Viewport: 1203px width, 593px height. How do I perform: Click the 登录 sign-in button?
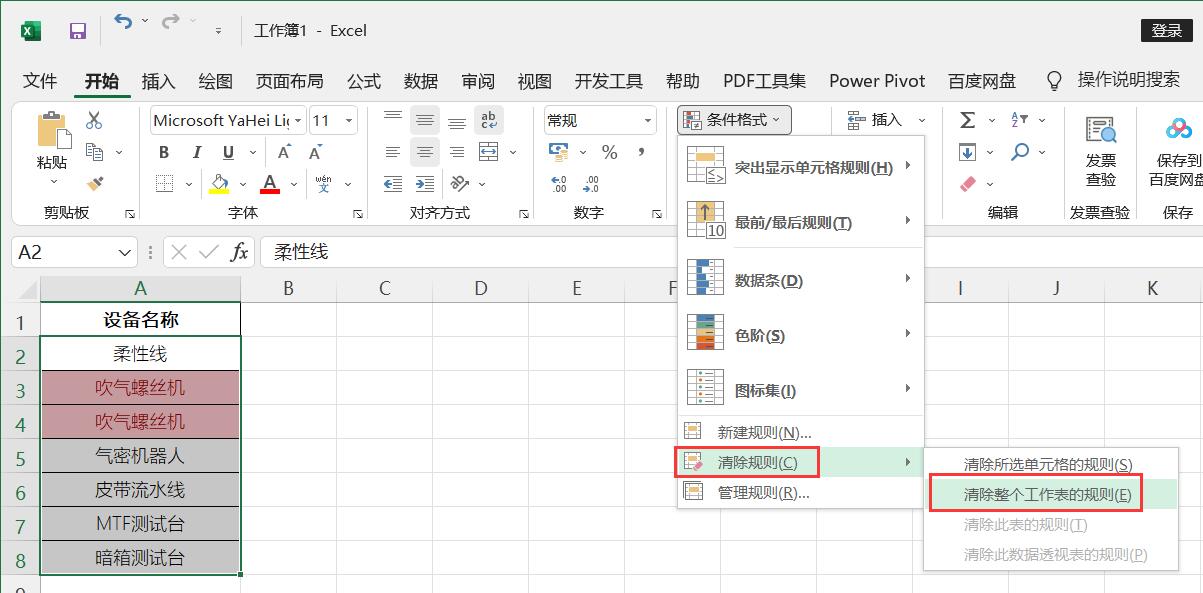pos(1167,31)
